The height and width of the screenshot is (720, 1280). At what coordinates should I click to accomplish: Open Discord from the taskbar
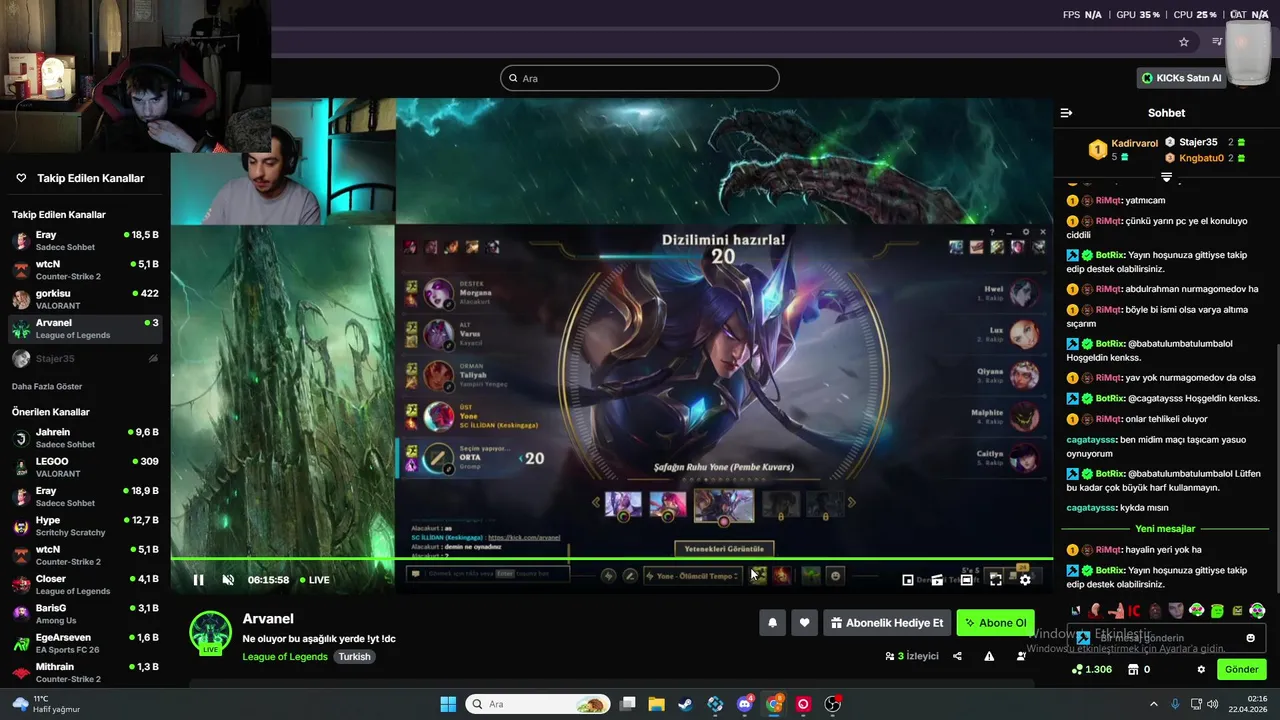point(744,704)
